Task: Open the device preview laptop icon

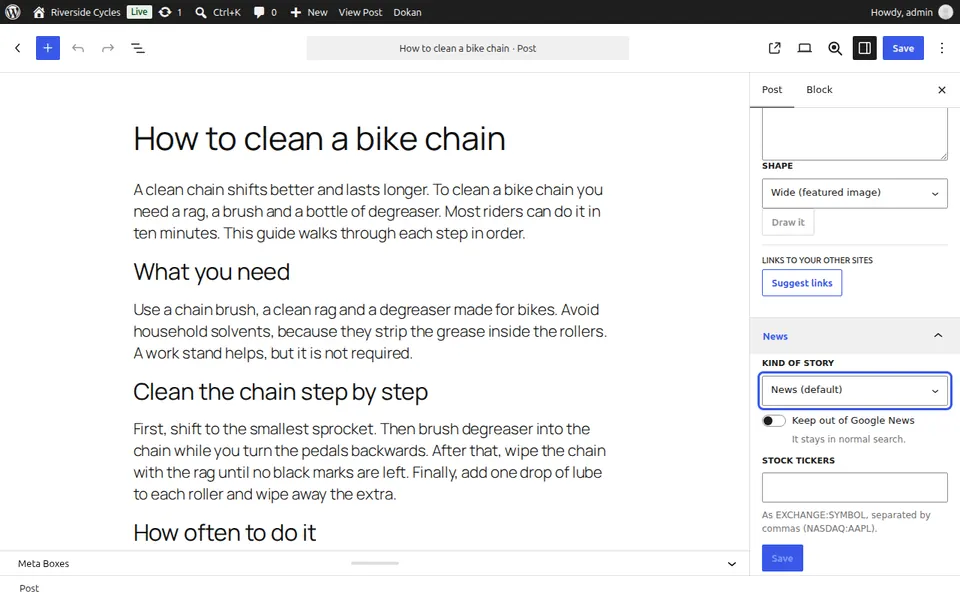Action: point(804,48)
